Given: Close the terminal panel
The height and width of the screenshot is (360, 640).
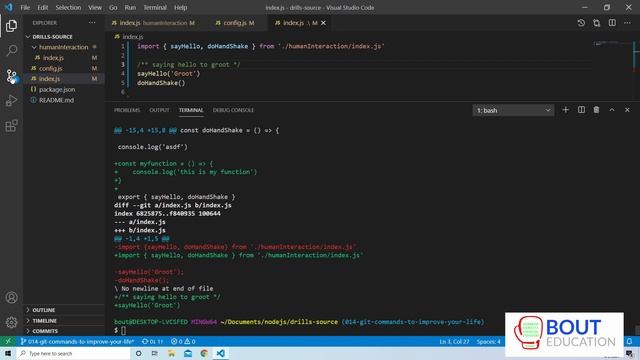Looking at the screenshot, I should (x=627, y=110).
